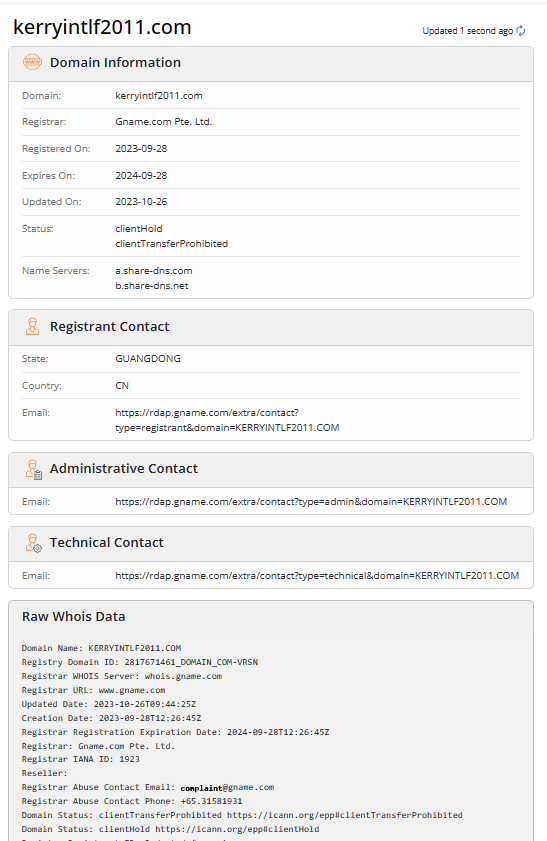This screenshot has height=841, width=547.
Task: Click the complaint@gname.com abuse email
Action: tap(227, 787)
